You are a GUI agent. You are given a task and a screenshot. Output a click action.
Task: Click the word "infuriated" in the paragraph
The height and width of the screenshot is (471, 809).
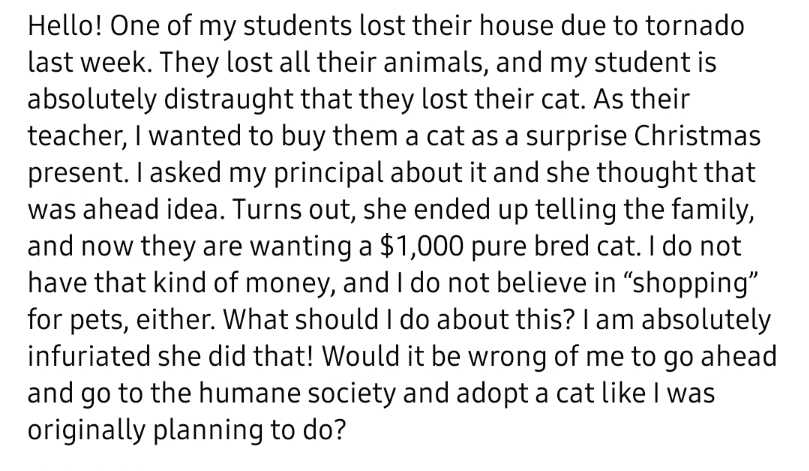click(89, 356)
